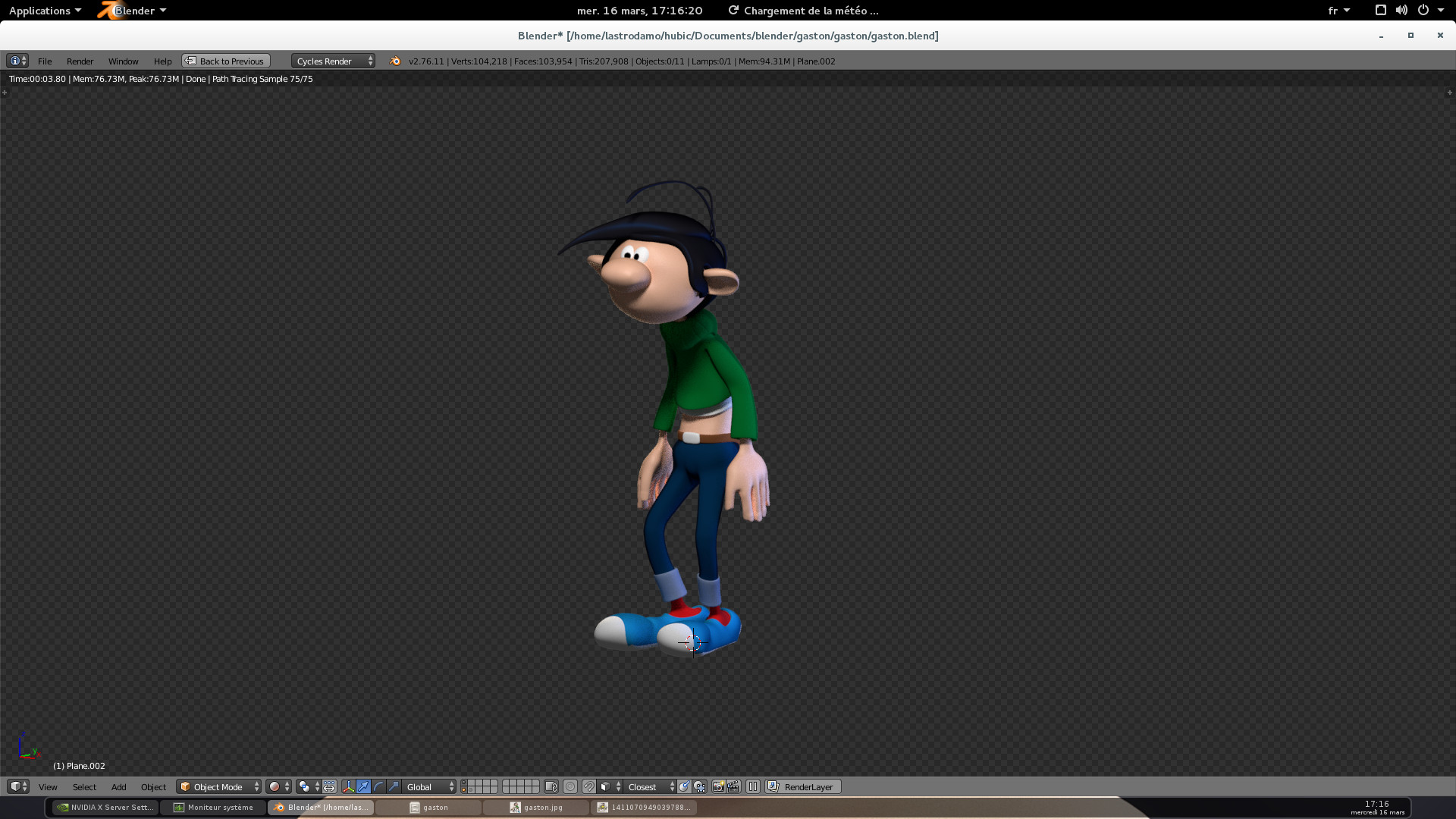Open the Cycles Render engine dropdown
1456x819 pixels.
pos(333,61)
